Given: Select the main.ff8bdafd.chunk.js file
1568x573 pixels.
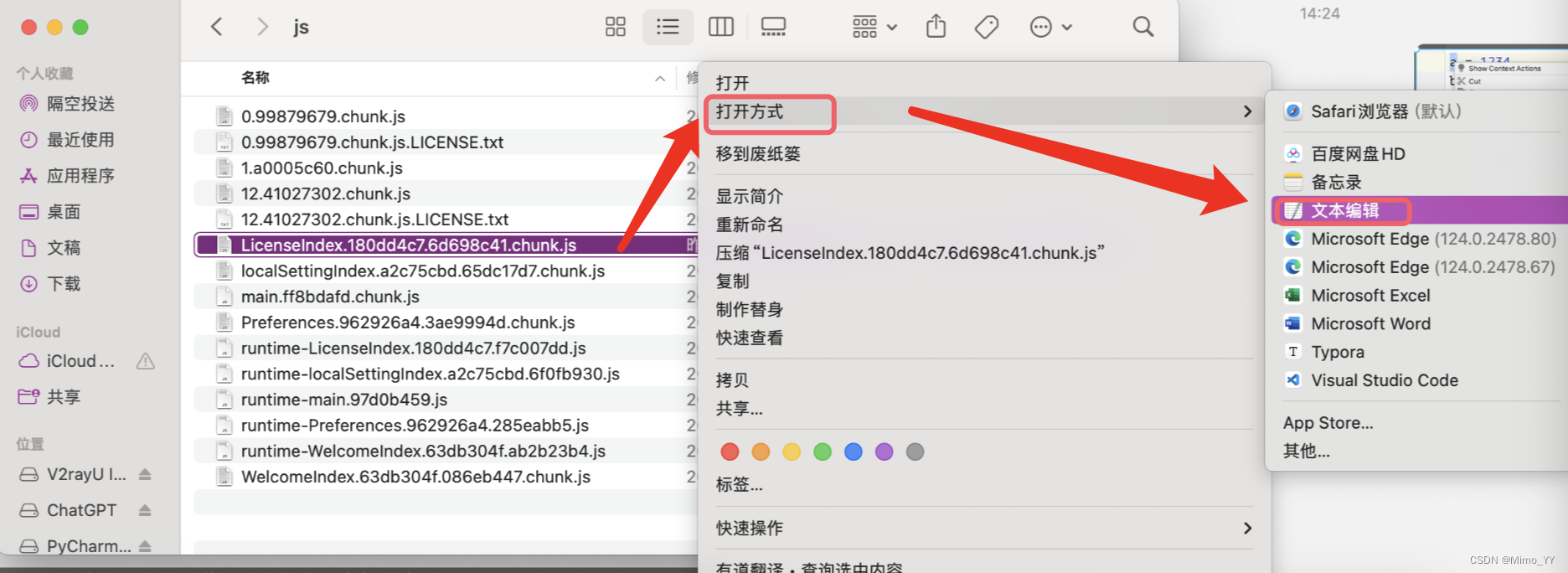Looking at the screenshot, I should [x=330, y=297].
